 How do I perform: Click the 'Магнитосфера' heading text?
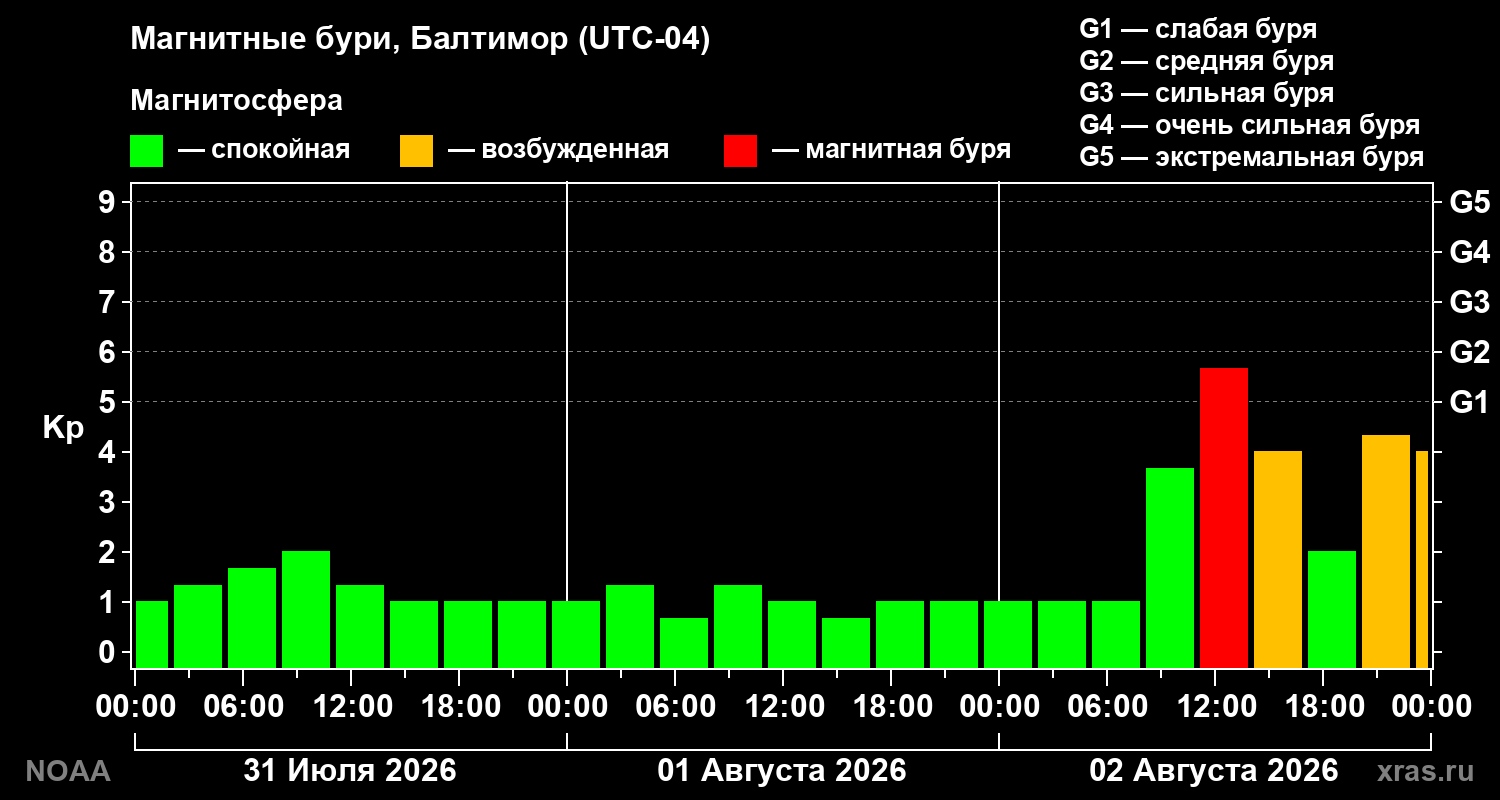tap(237, 101)
